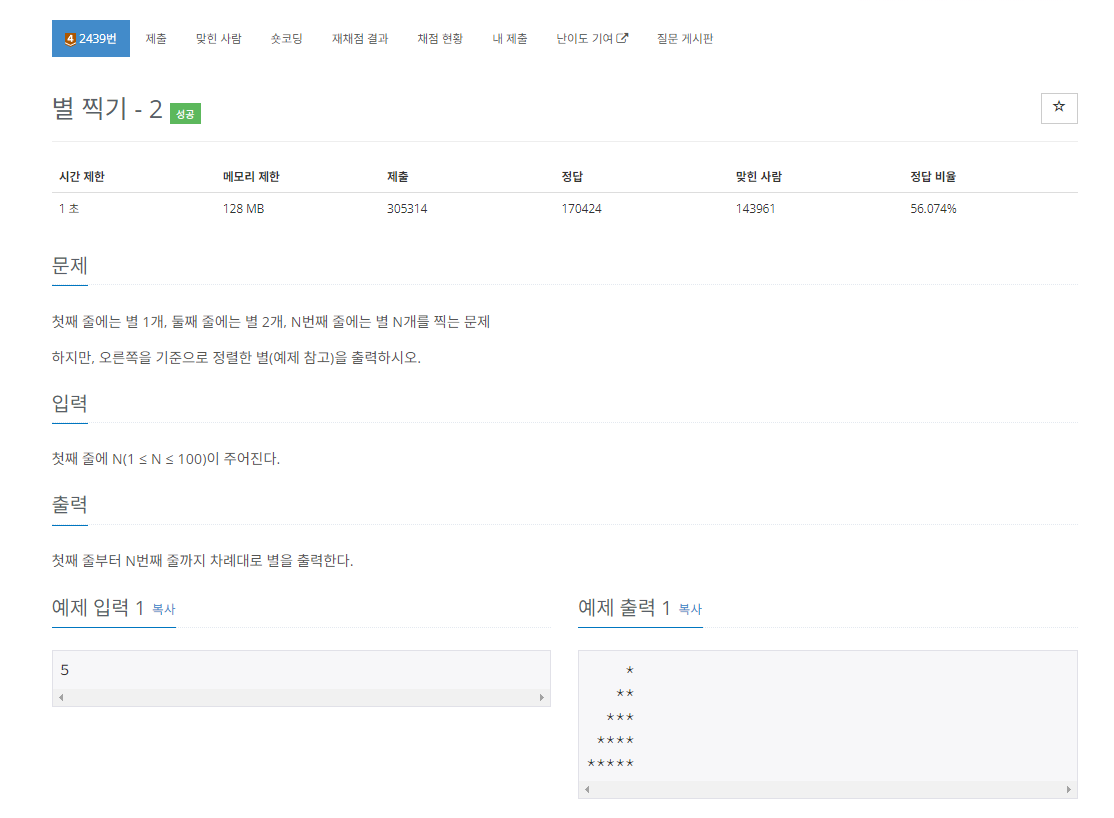The height and width of the screenshot is (818, 1114).
Task: Click the 별 찍기 - 2 title
Action: click(x=107, y=109)
